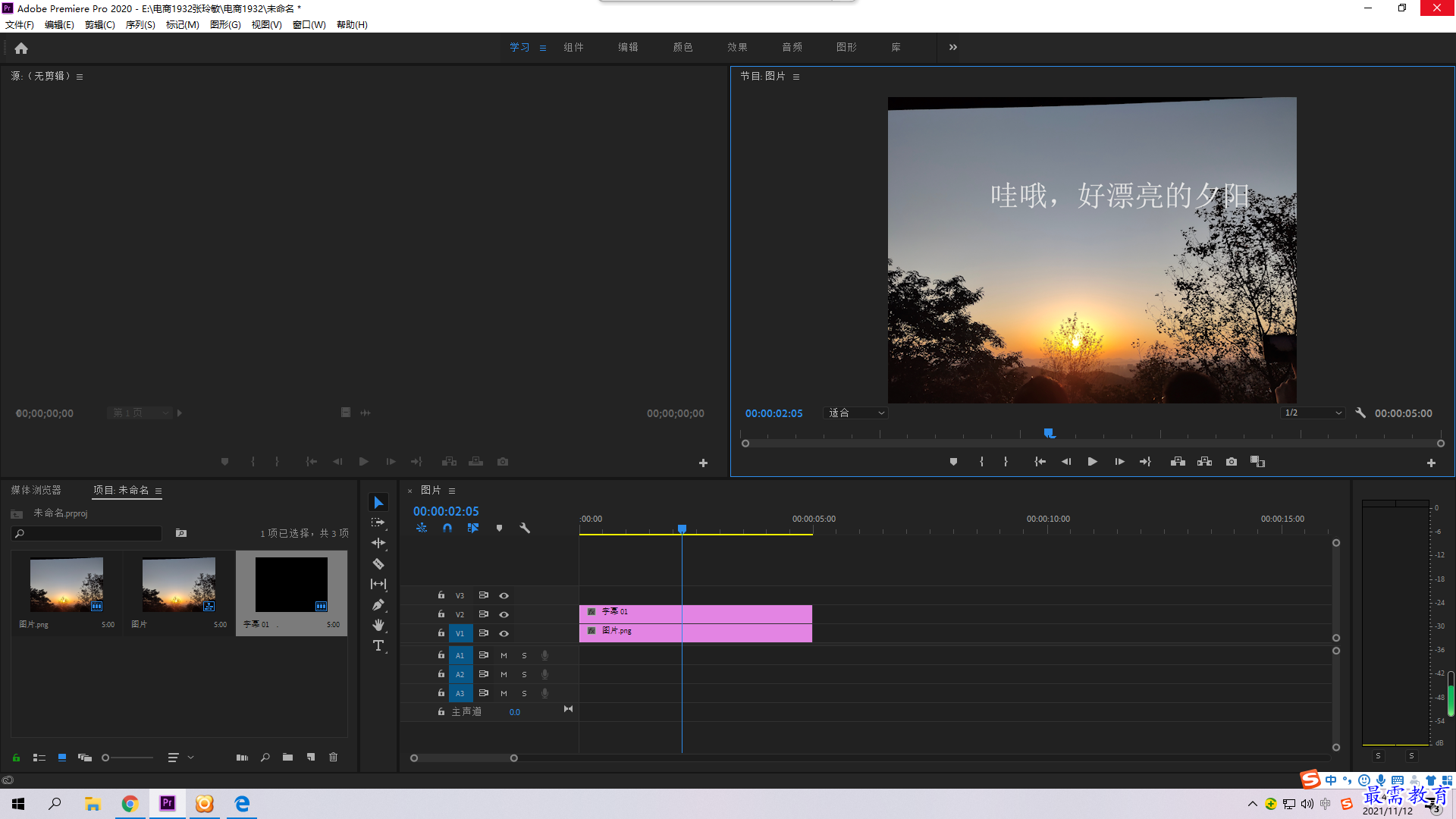Click New Item icon in Project panel
Screen dimensions: 1456x819
coord(311,758)
